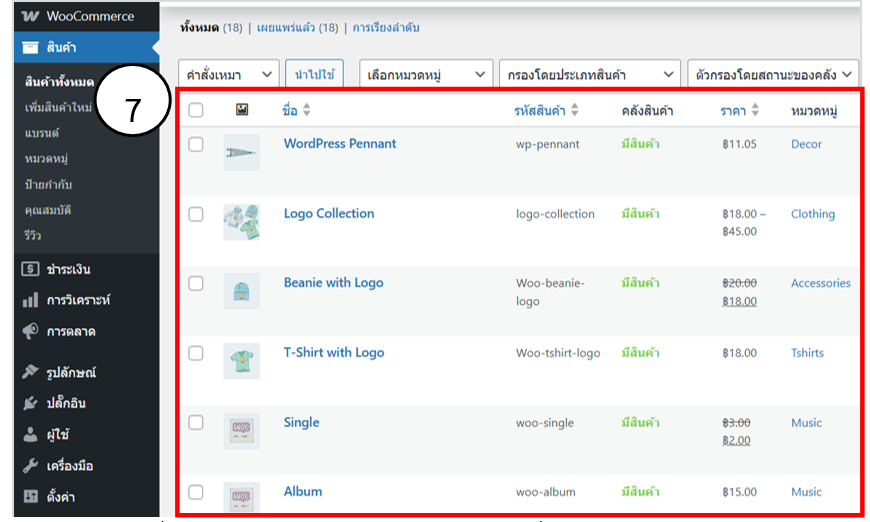Click the T-Shirt with Logo thumbnail

(x=241, y=360)
